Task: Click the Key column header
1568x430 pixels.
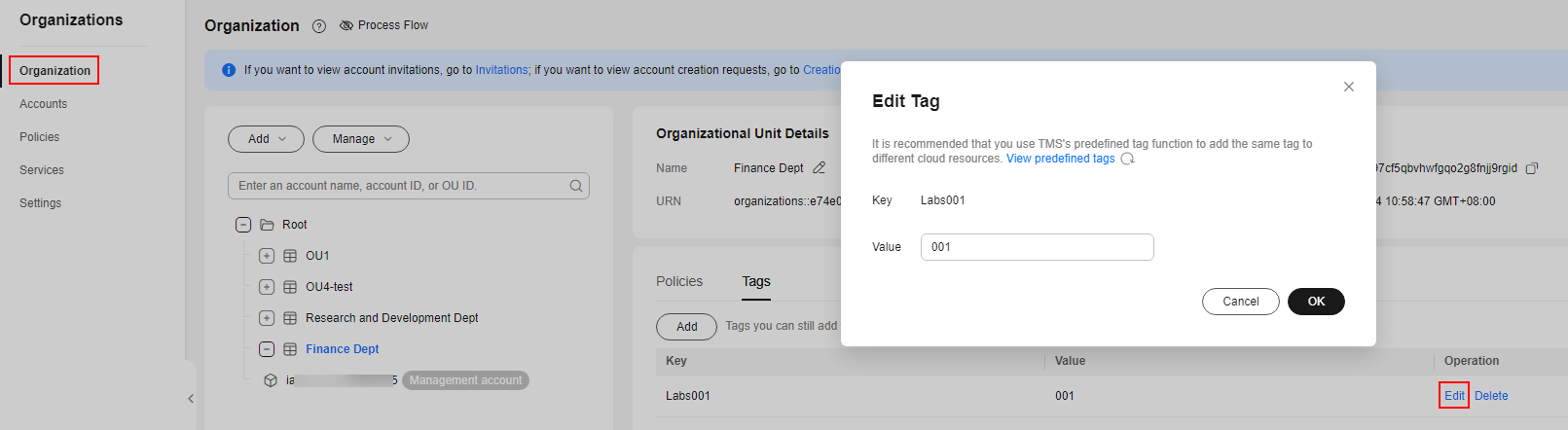Action: coord(676,361)
